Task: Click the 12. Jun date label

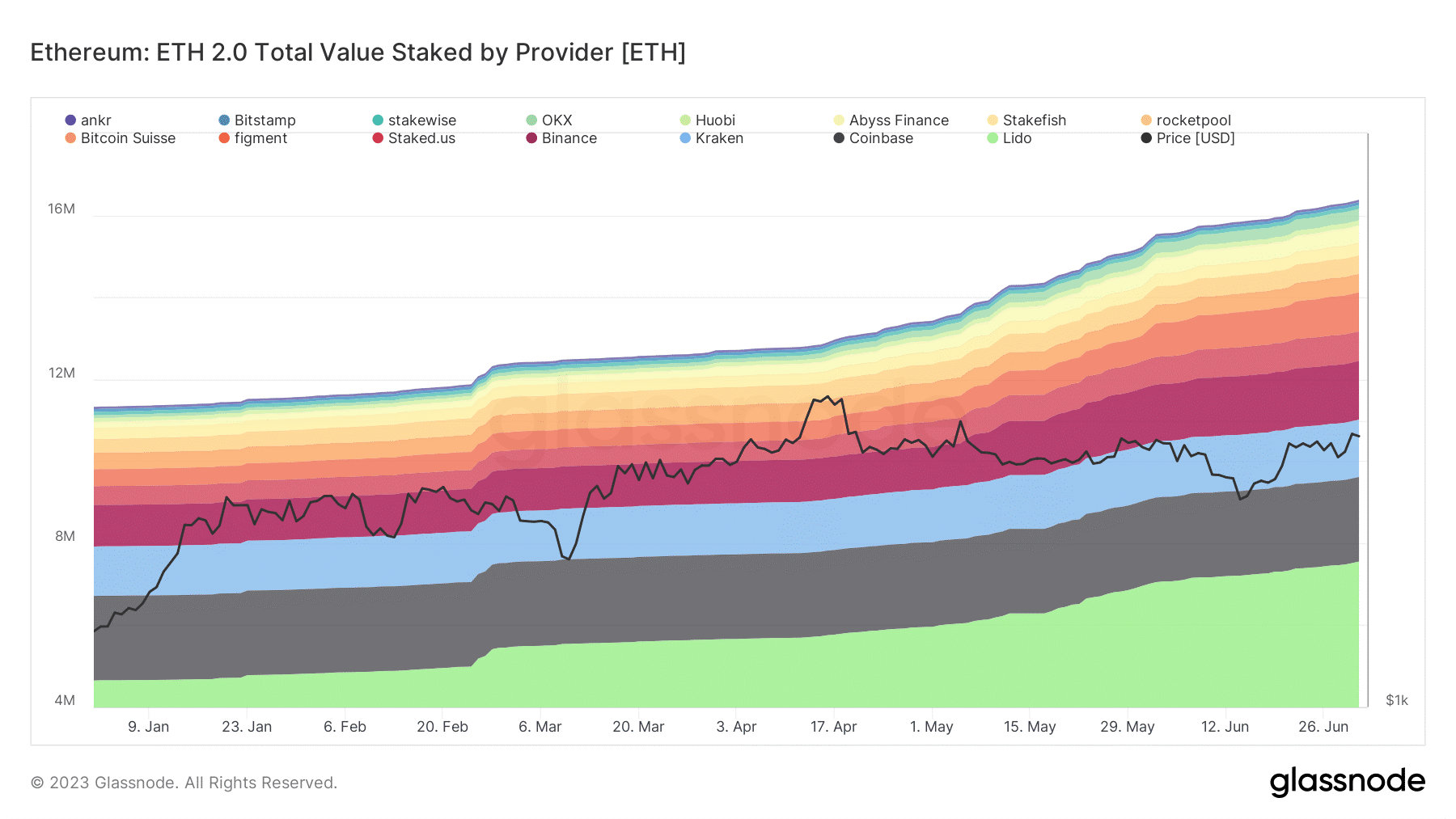Action: click(1225, 727)
